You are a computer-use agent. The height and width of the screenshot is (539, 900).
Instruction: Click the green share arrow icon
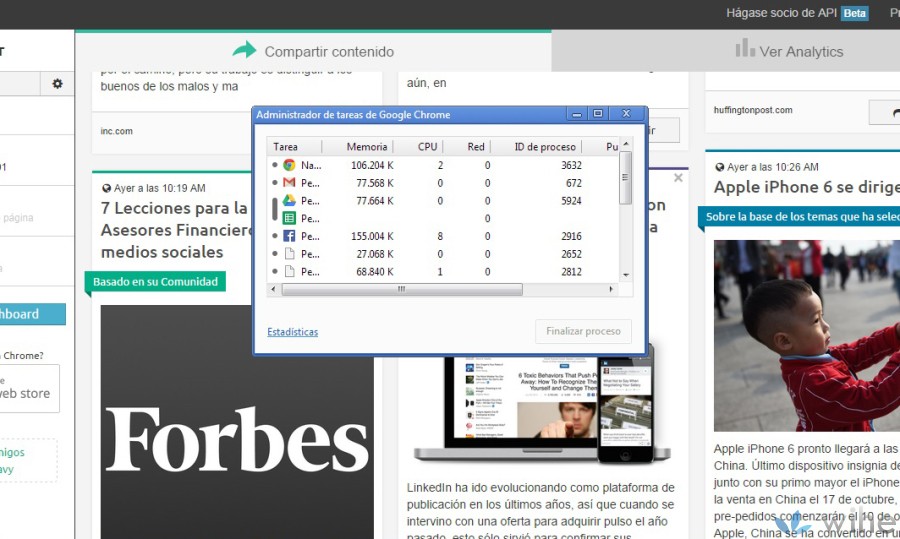point(245,50)
